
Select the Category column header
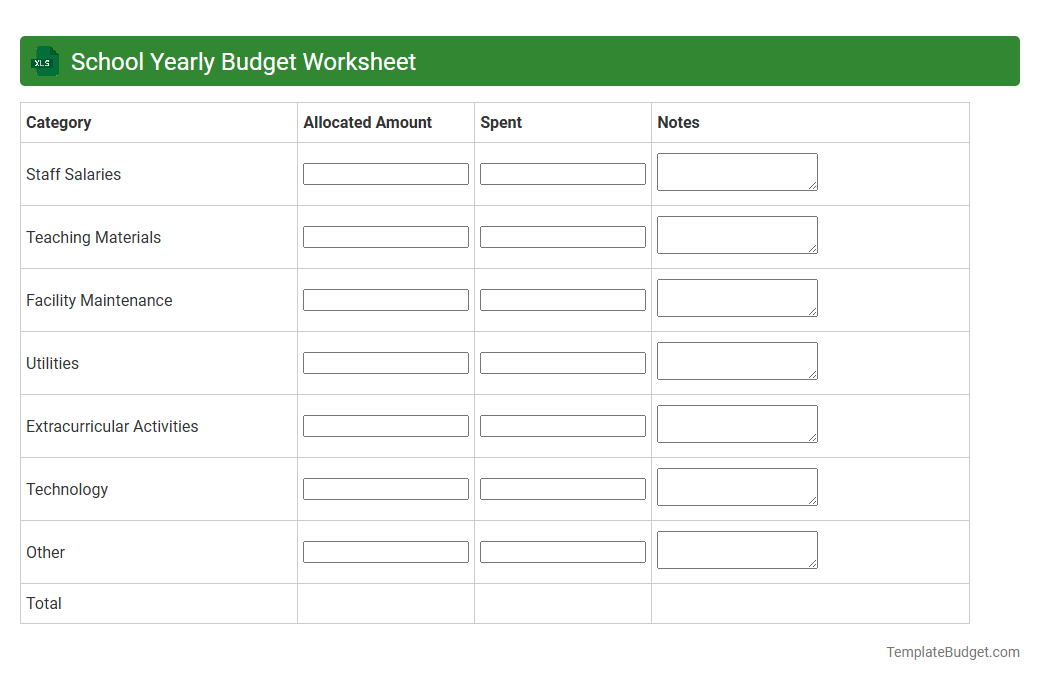[x=59, y=122]
